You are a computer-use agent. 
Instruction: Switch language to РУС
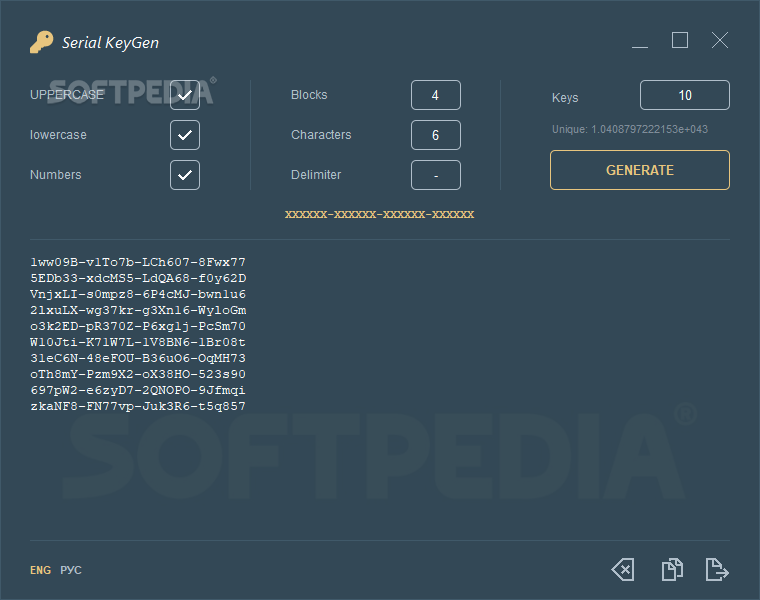click(x=71, y=570)
